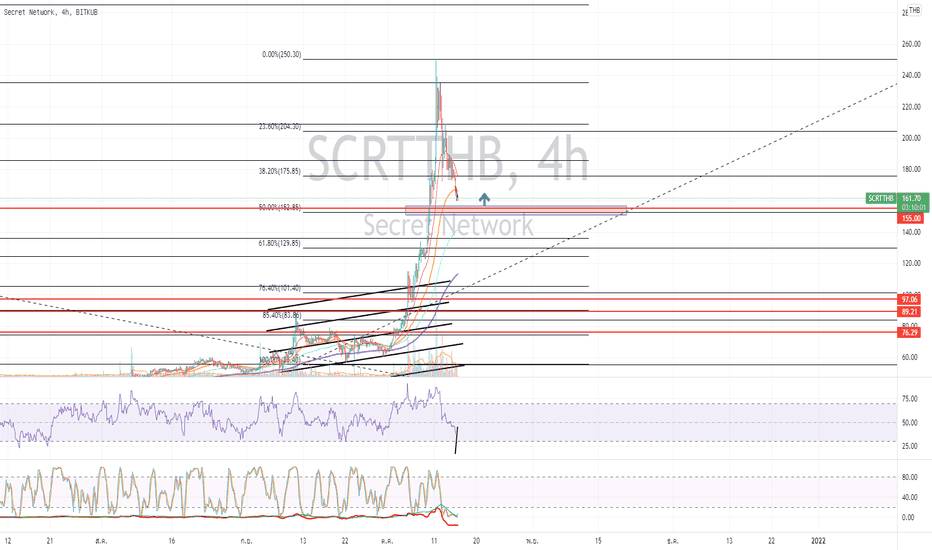Click the date 20 on time axis
Image resolution: width=932 pixels, height=550 pixels.
coord(476,541)
